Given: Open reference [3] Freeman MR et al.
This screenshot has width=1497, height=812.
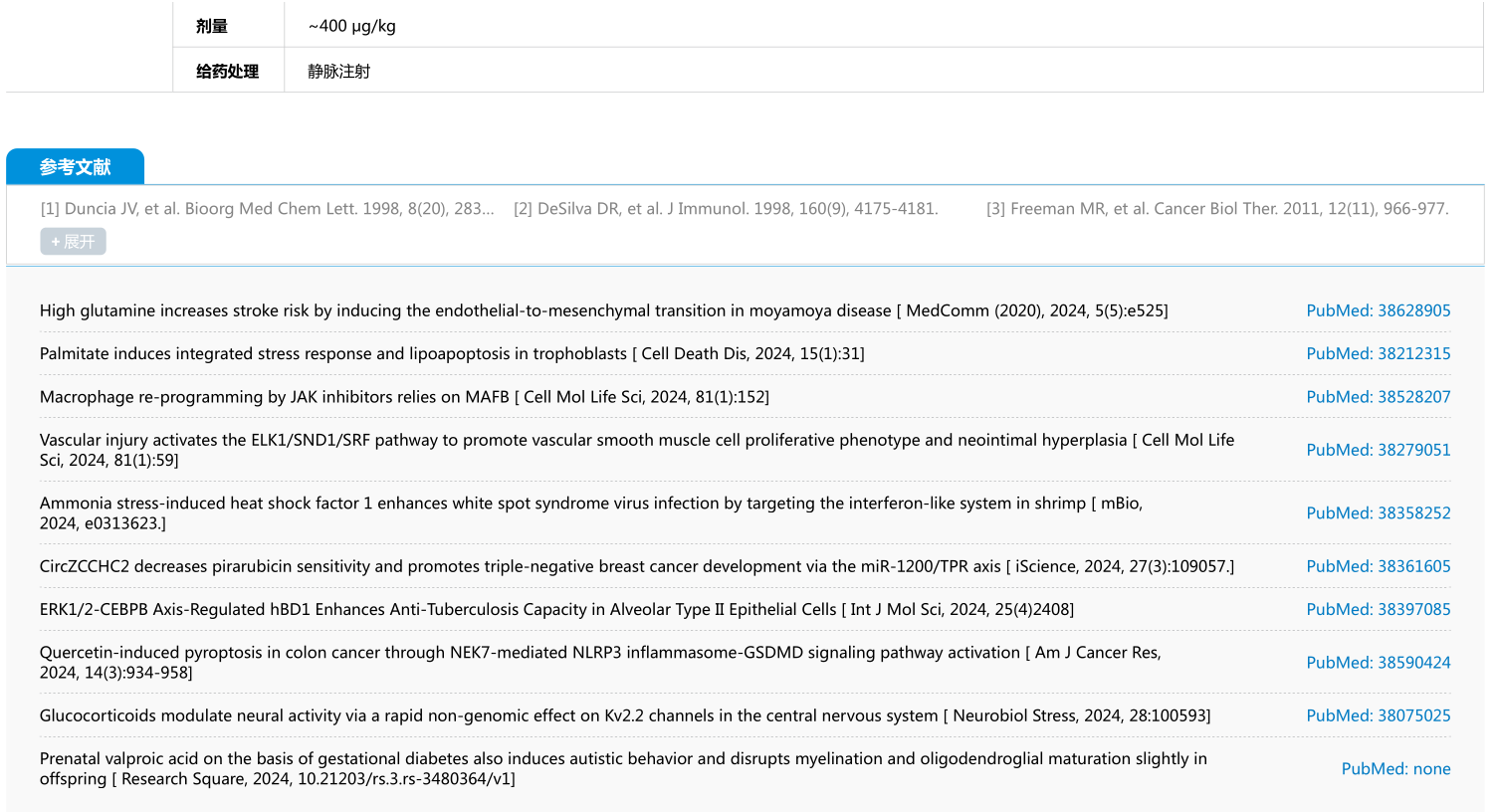Looking at the screenshot, I should pyautogui.click(x=1217, y=208).
